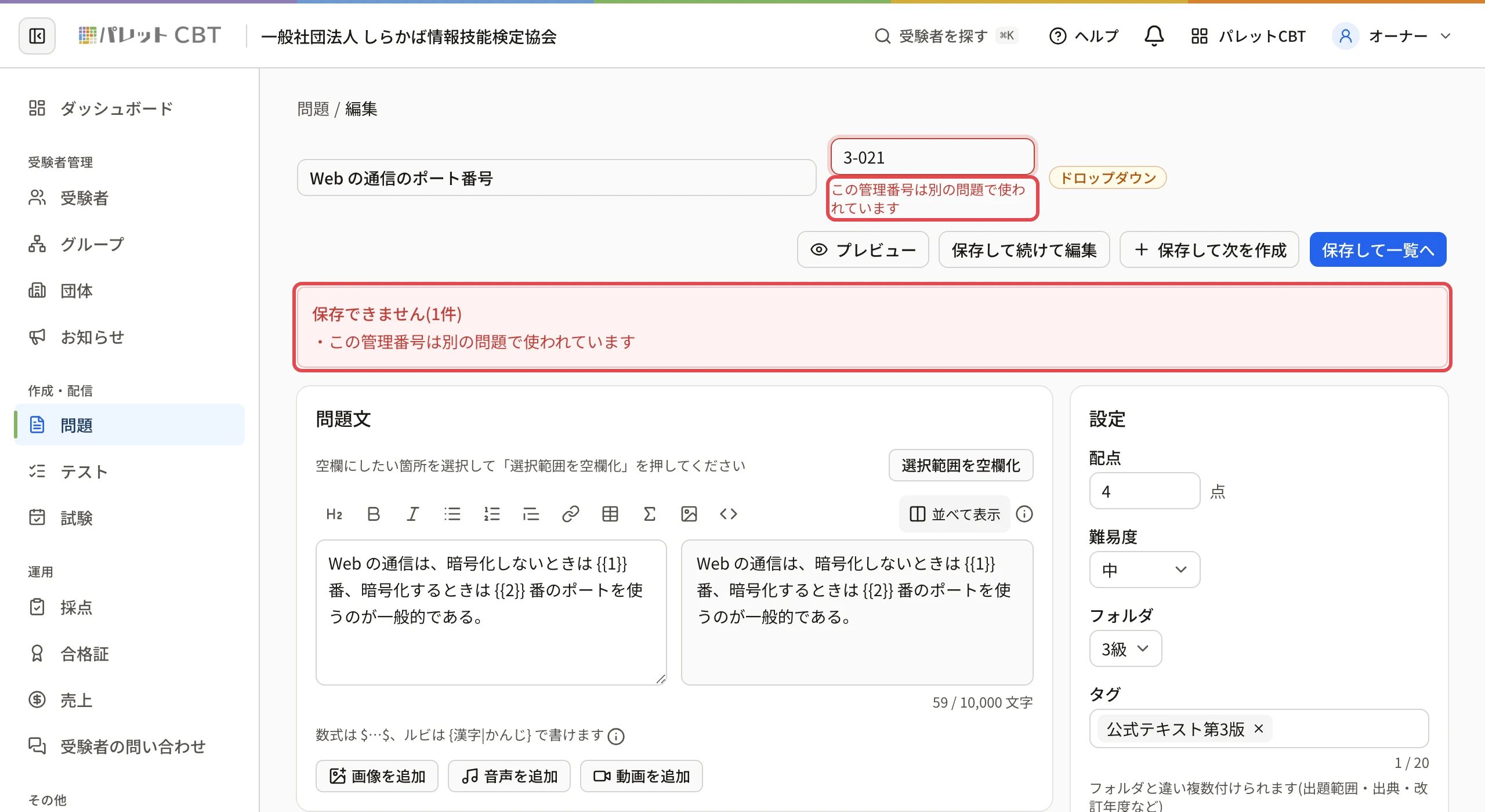Apply the indent list tool
This screenshot has width=1485, height=812.
pyautogui.click(x=531, y=514)
